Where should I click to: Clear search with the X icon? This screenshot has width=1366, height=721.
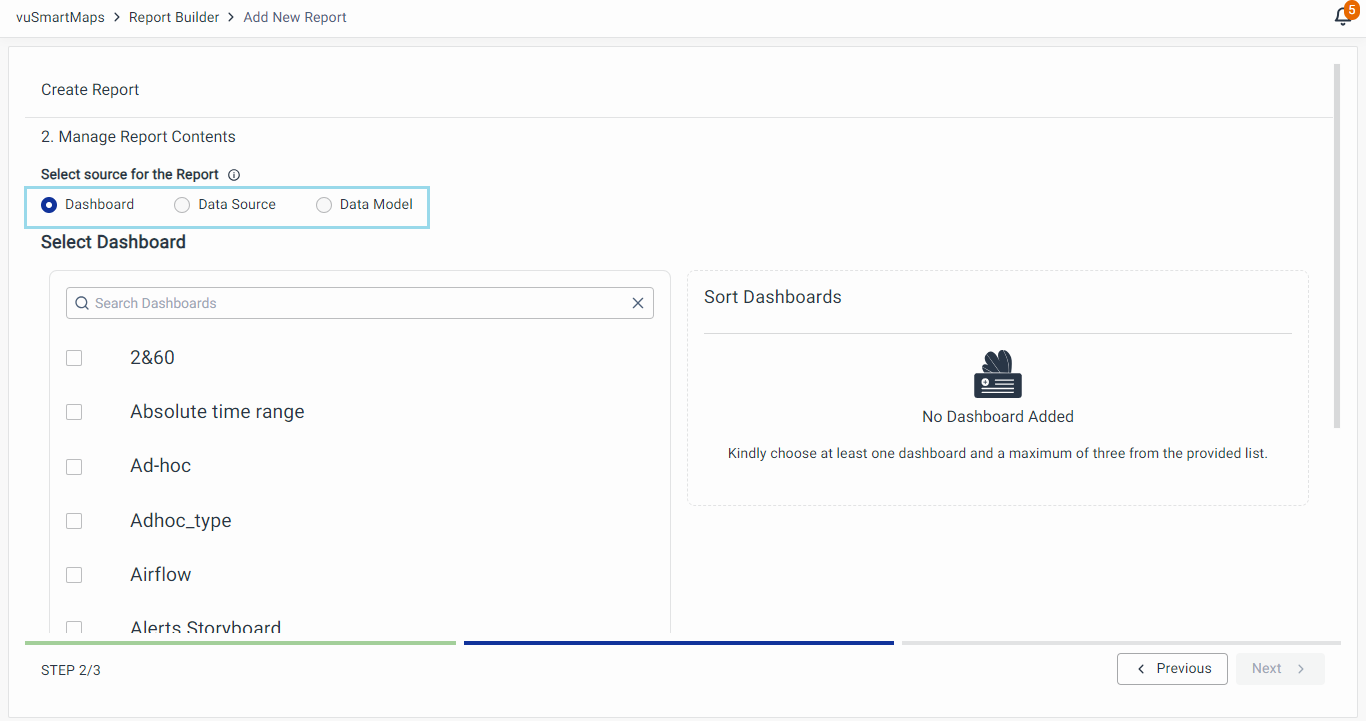click(638, 303)
